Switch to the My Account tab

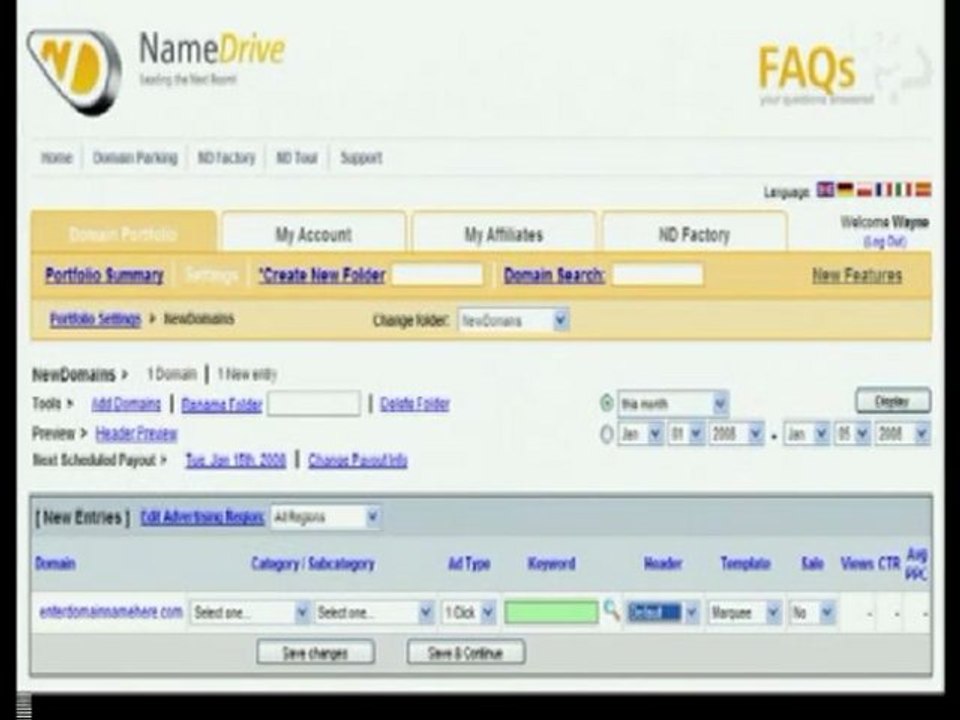coord(313,233)
